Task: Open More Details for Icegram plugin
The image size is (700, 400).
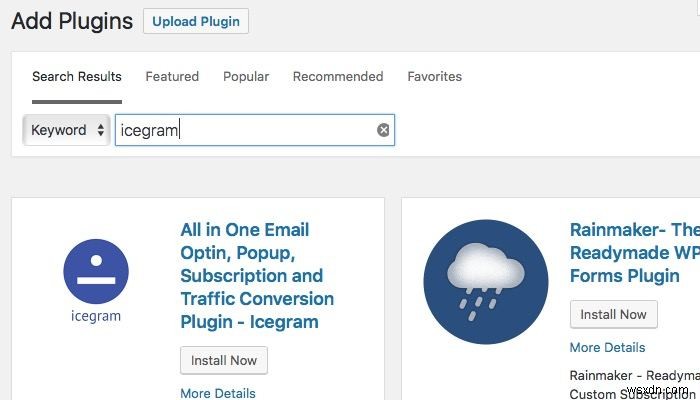Action: [x=218, y=393]
